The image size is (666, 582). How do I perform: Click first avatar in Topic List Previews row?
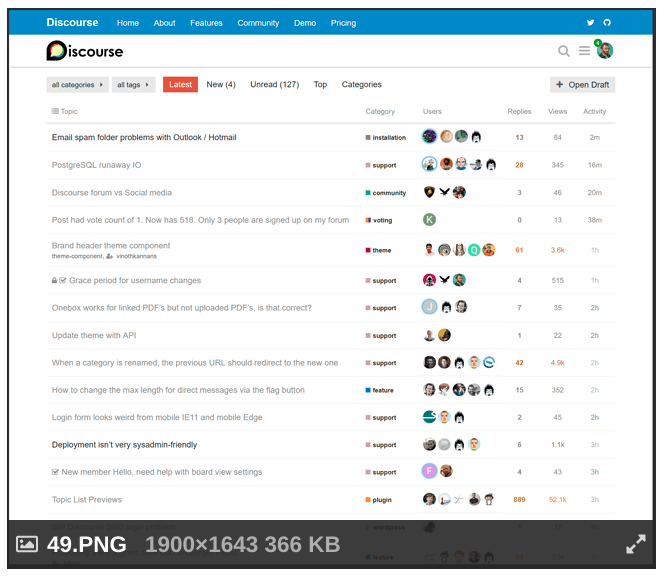point(429,499)
